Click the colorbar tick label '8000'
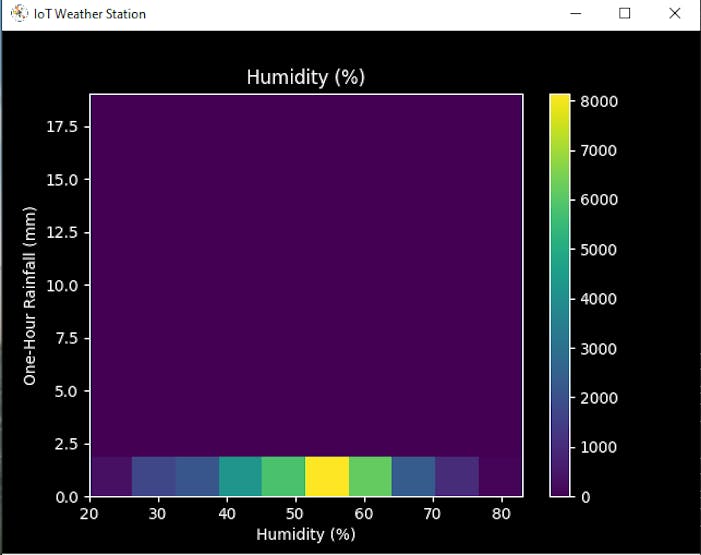 tap(599, 102)
